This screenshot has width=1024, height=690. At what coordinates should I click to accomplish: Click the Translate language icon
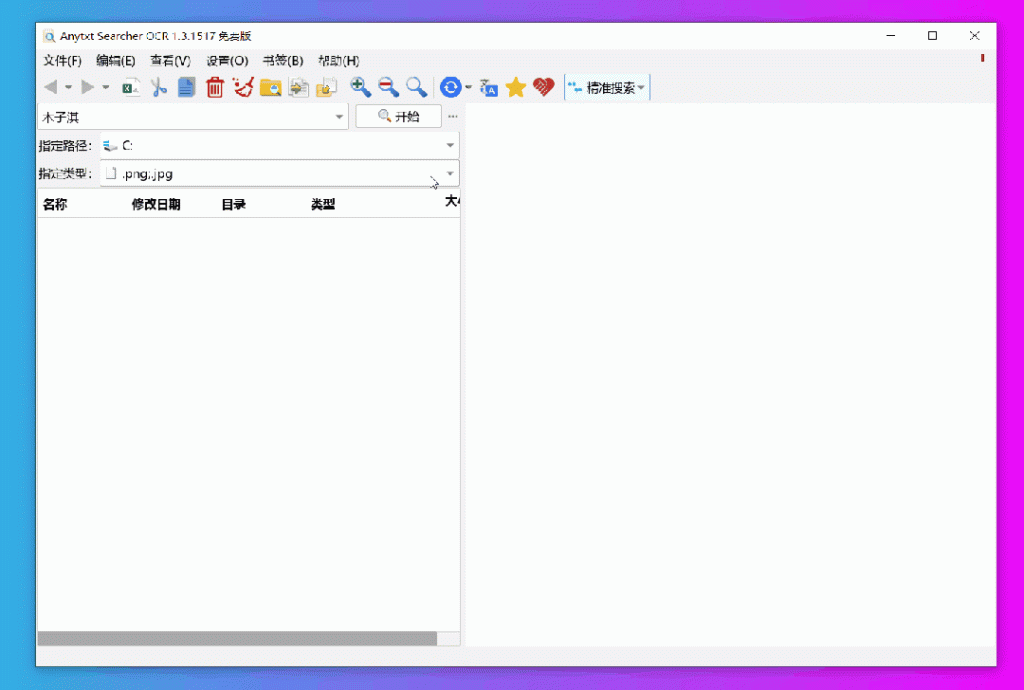pos(488,87)
